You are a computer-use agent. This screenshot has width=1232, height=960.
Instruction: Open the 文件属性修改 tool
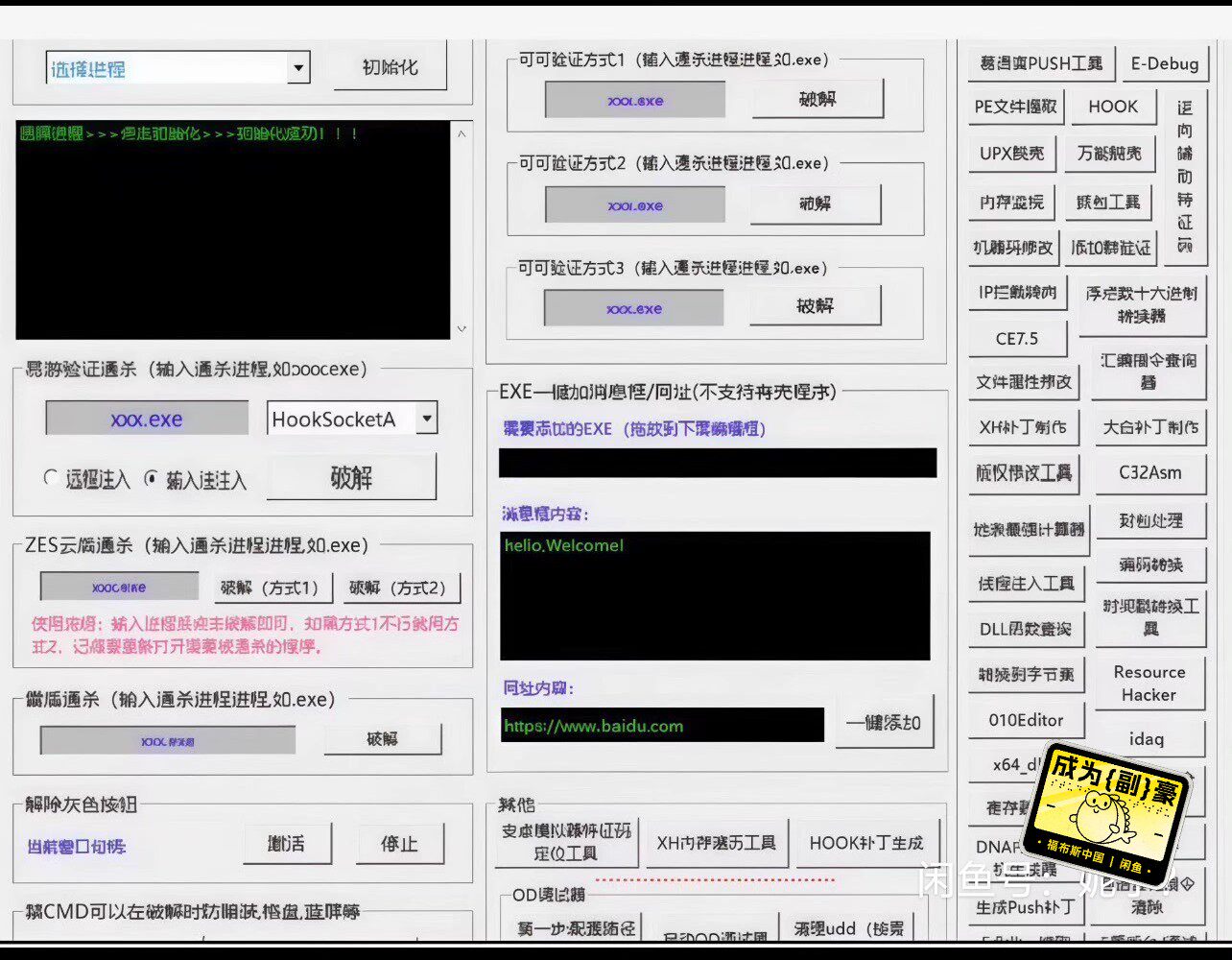pyautogui.click(x=1023, y=382)
